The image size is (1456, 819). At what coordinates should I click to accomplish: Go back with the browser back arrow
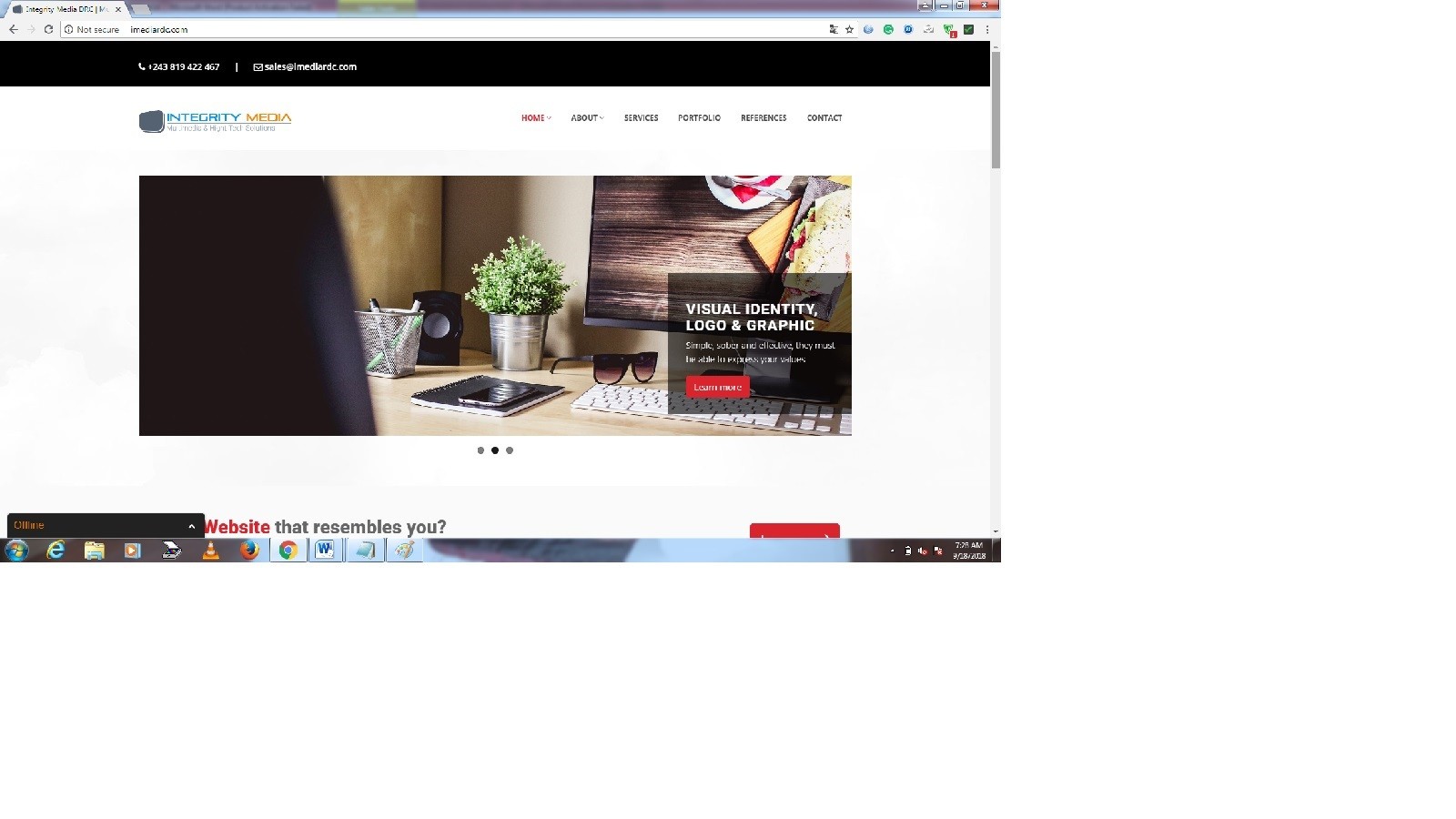pyautogui.click(x=13, y=29)
